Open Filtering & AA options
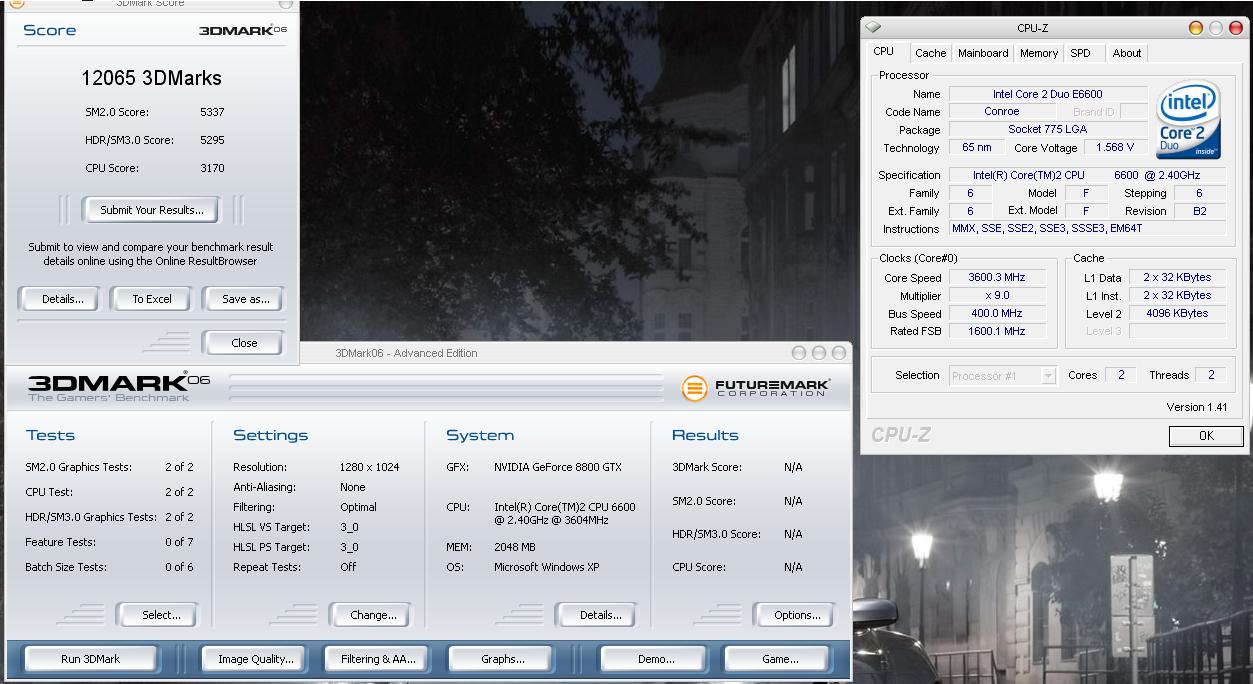Viewport: 1253px width, 684px height. pos(378,659)
